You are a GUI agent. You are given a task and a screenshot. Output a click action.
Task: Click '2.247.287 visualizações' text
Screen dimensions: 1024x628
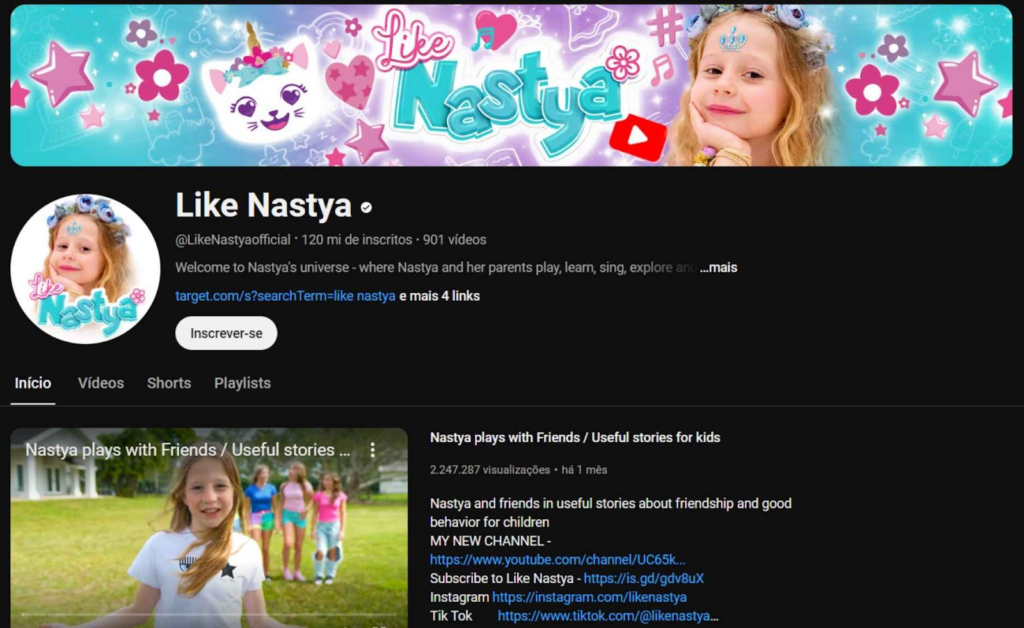(x=490, y=469)
